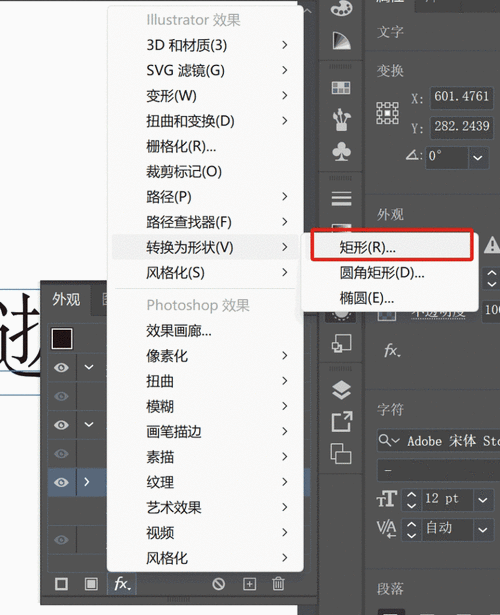Toggle the first visible eye icon in Appearance

[61, 368]
